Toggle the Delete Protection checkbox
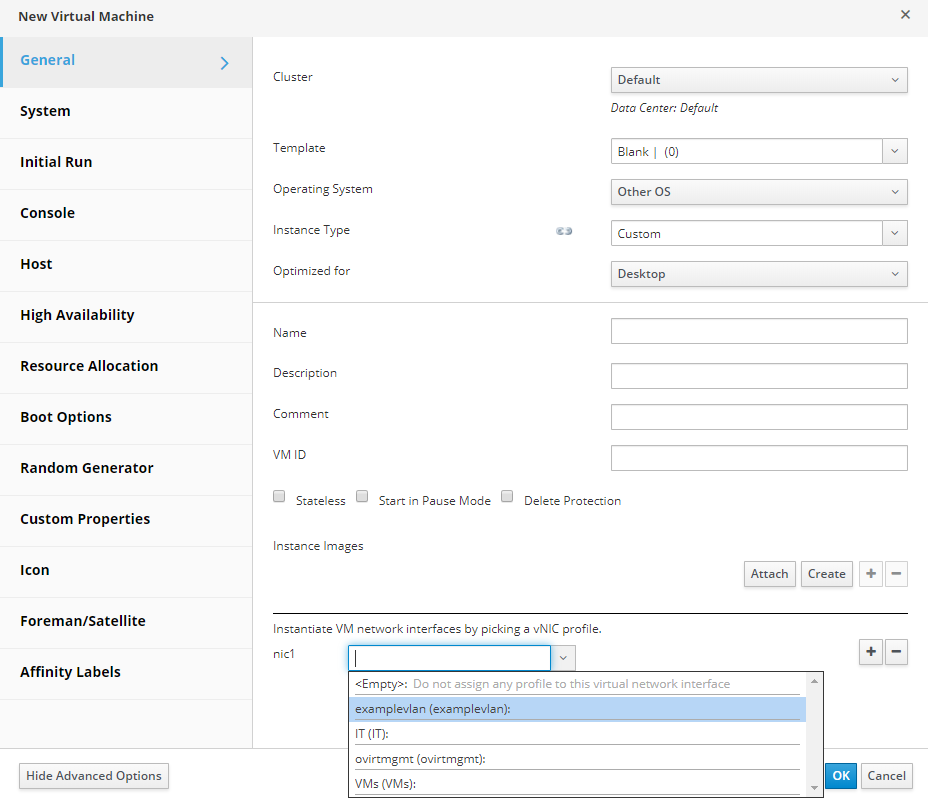The image size is (928, 803). (x=507, y=497)
